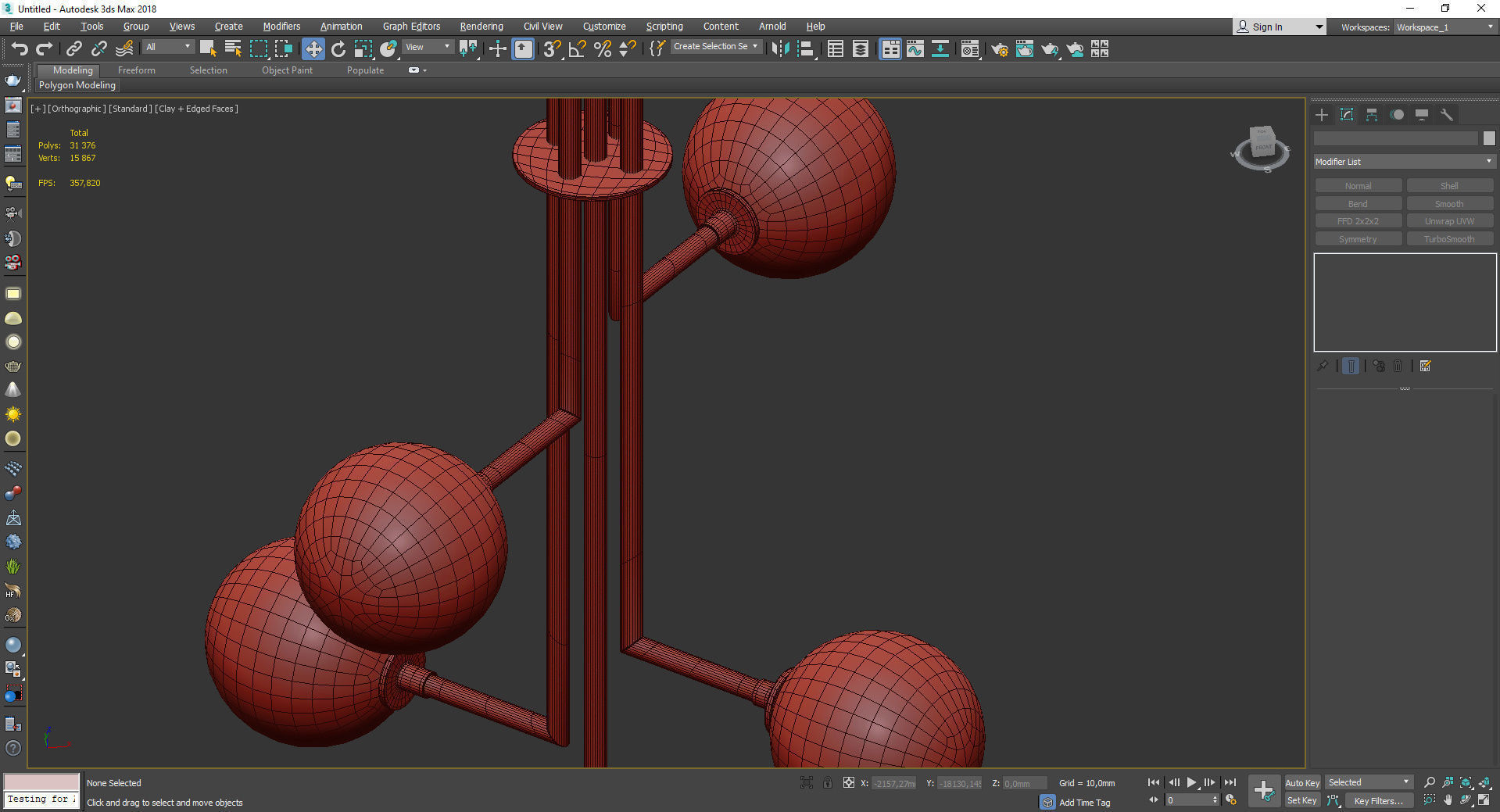Viewport: 1500px width, 812px height.
Task: Click the Zoom Extents All navigation icon
Action: tap(1484, 782)
